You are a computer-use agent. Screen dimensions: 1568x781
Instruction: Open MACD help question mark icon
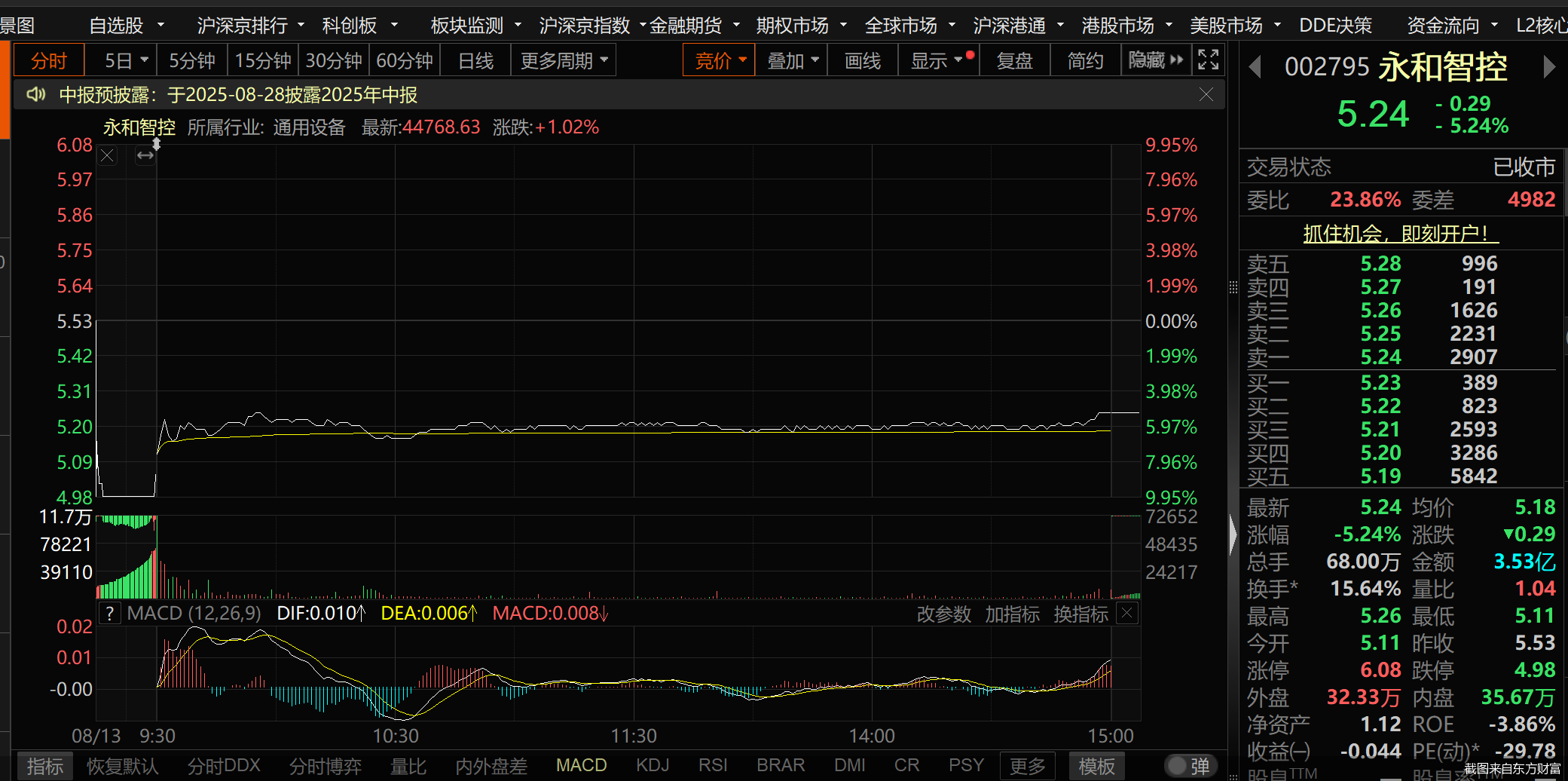pyautogui.click(x=110, y=613)
